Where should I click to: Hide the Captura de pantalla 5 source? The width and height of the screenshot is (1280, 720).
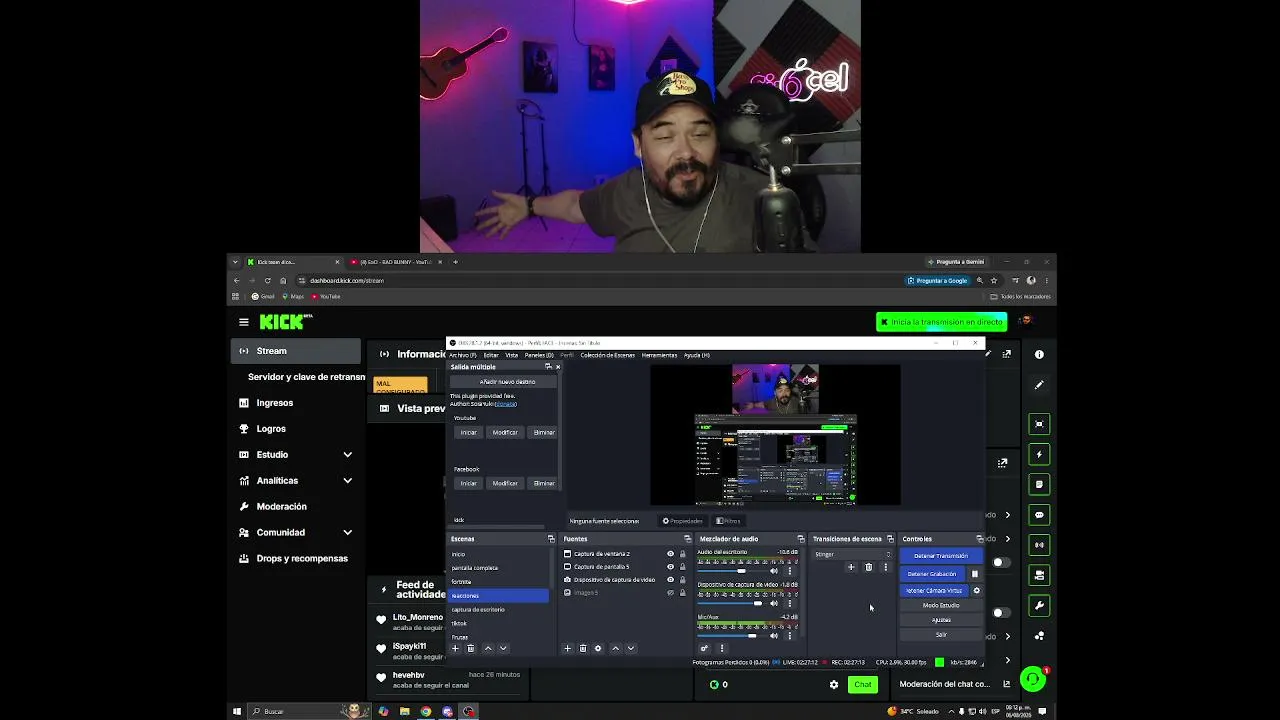(670, 567)
